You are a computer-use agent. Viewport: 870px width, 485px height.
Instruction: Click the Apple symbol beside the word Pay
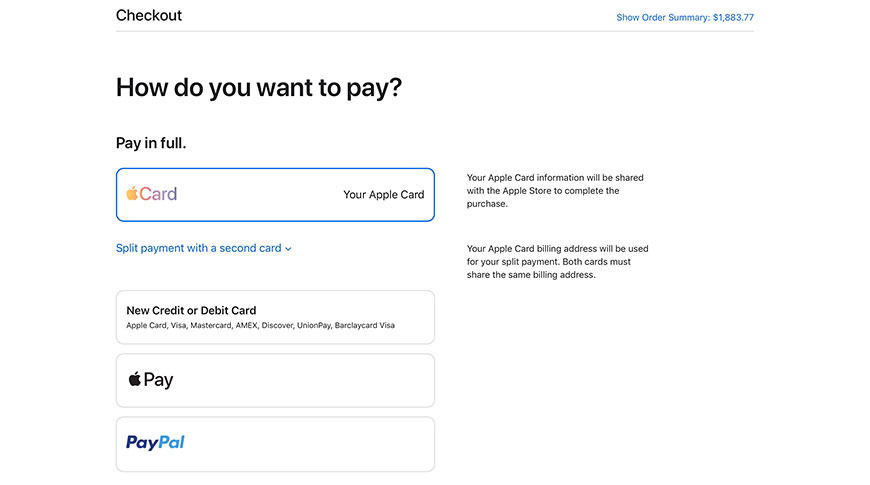click(x=134, y=379)
